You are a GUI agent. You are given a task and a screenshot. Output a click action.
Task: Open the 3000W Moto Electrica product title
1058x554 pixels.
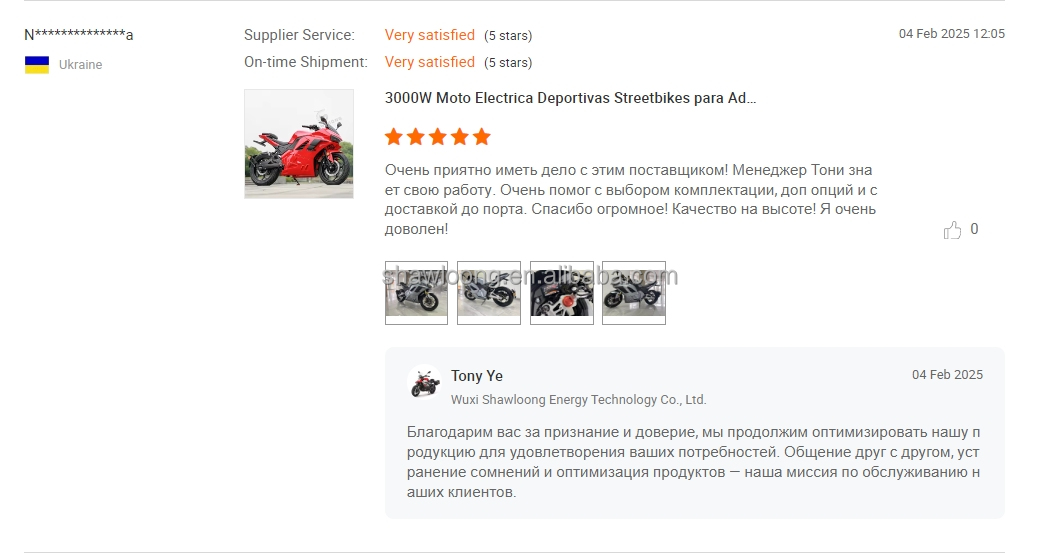click(570, 98)
